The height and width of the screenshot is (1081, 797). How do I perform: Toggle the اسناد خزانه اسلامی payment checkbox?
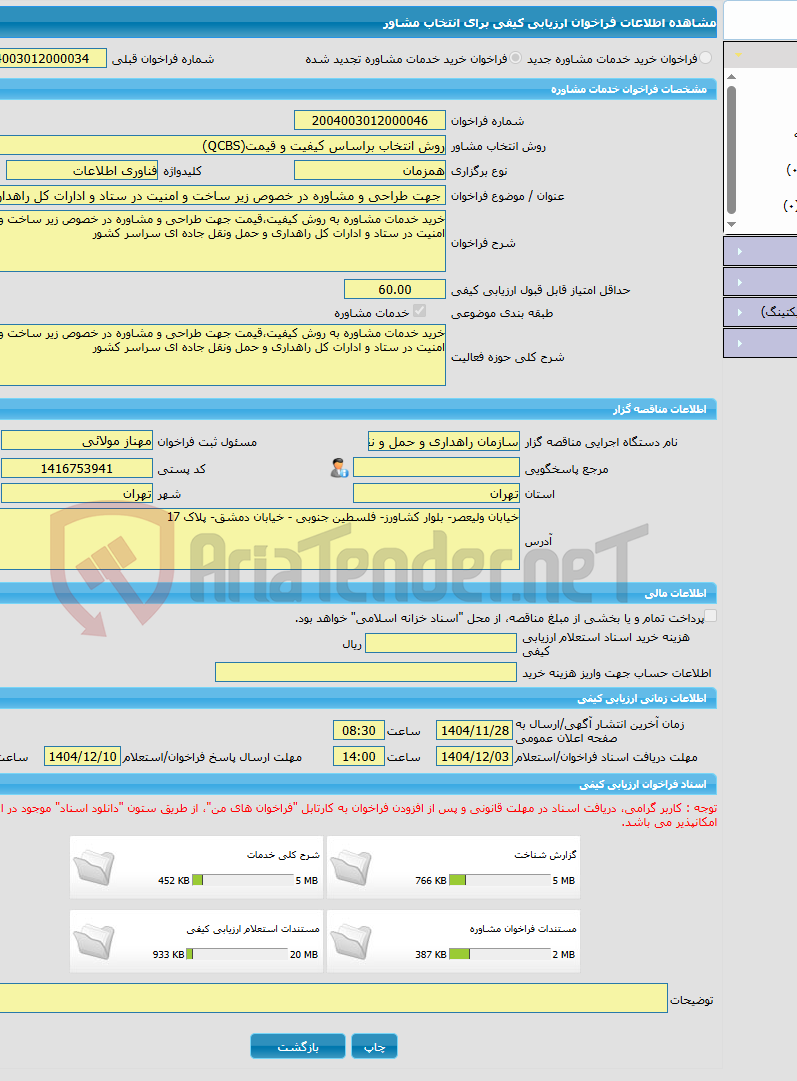711,616
